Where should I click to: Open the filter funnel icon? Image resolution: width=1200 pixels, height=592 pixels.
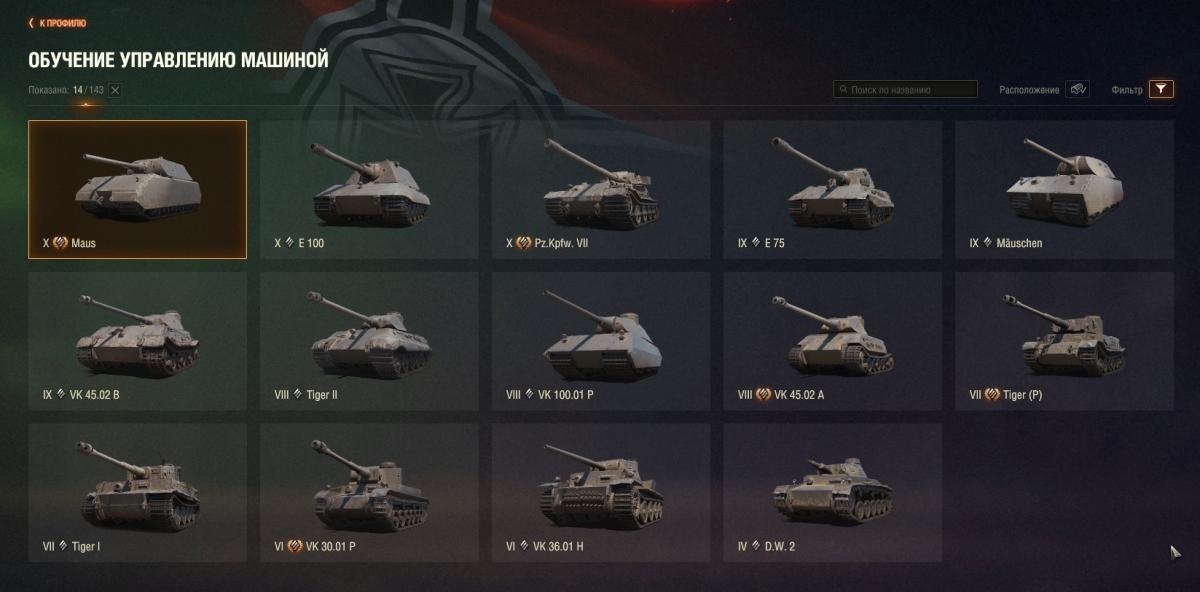1161,89
